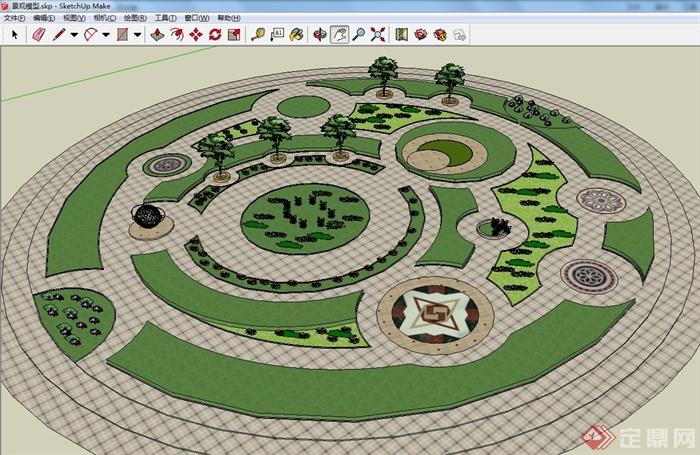The width and height of the screenshot is (700, 455).
Task: Open the Arc tool dropdown arrow
Action: tap(105, 34)
